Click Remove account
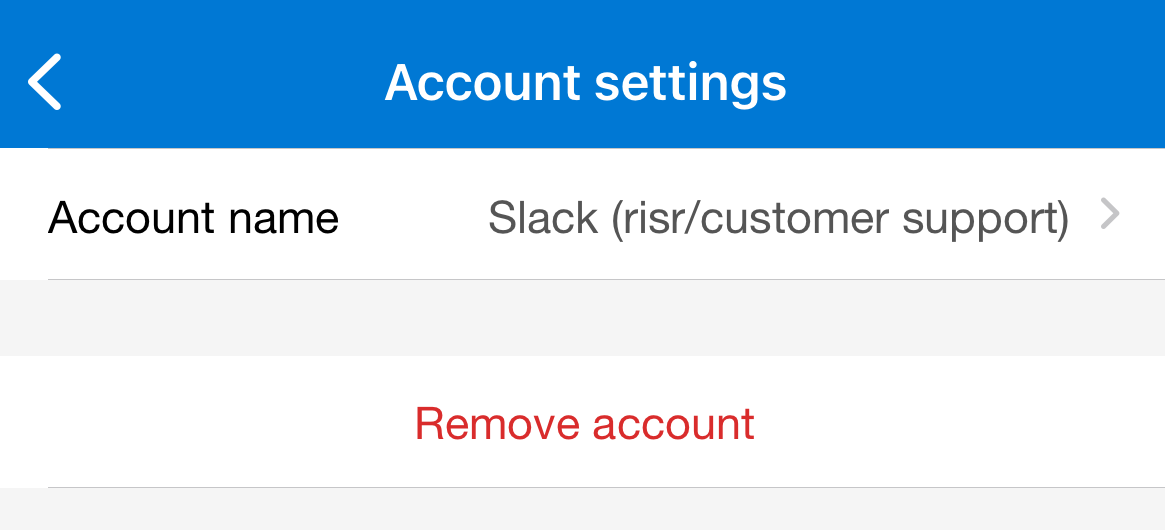This screenshot has height=530, width=1165. coord(584,423)
